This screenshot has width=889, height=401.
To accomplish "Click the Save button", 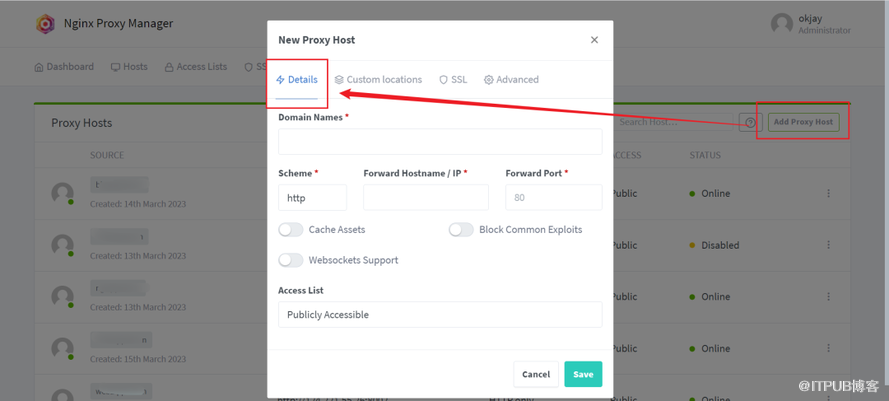I will pos(583,374).
